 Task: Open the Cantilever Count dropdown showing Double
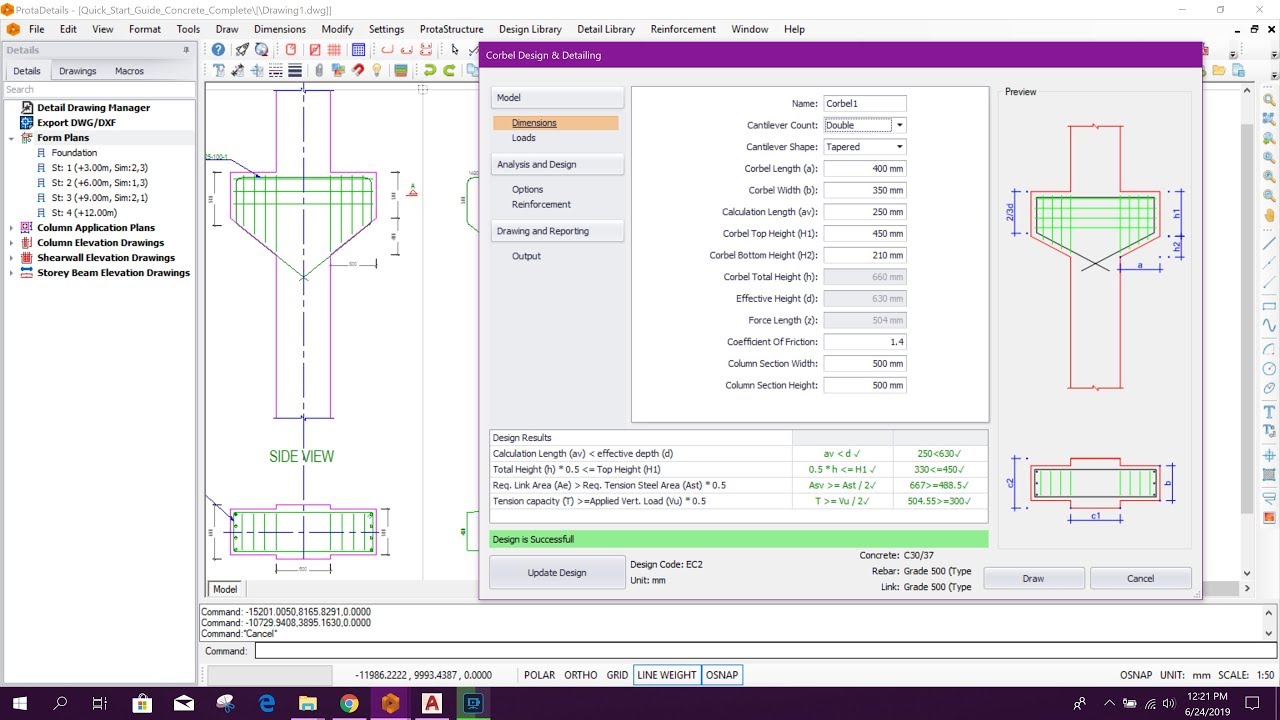[897, 124]
